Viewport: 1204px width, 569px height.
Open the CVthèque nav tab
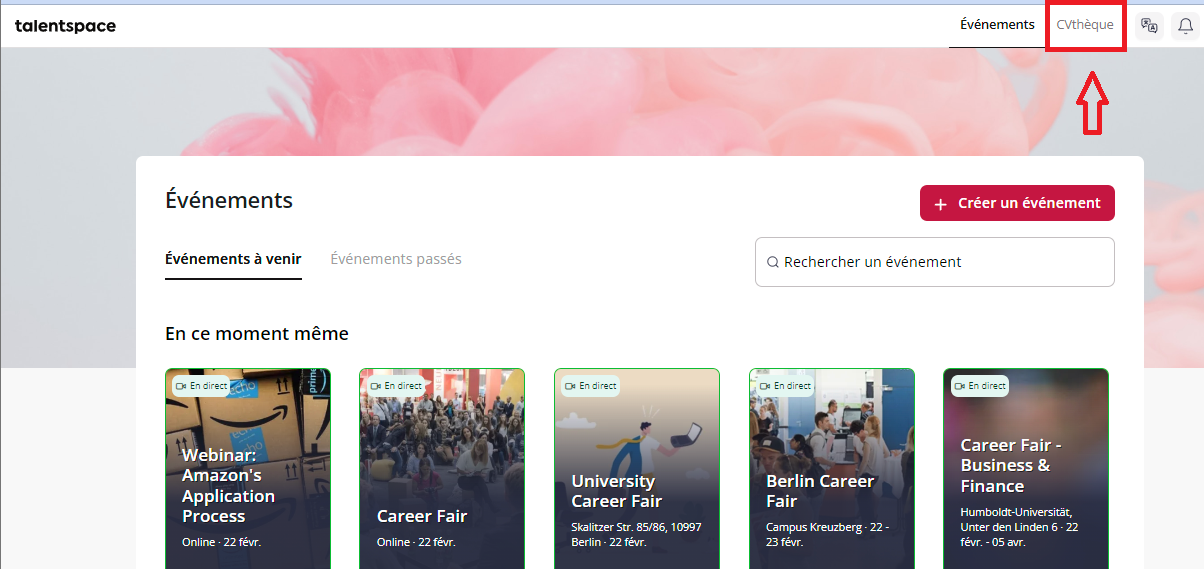click(x=1085, y=25)
